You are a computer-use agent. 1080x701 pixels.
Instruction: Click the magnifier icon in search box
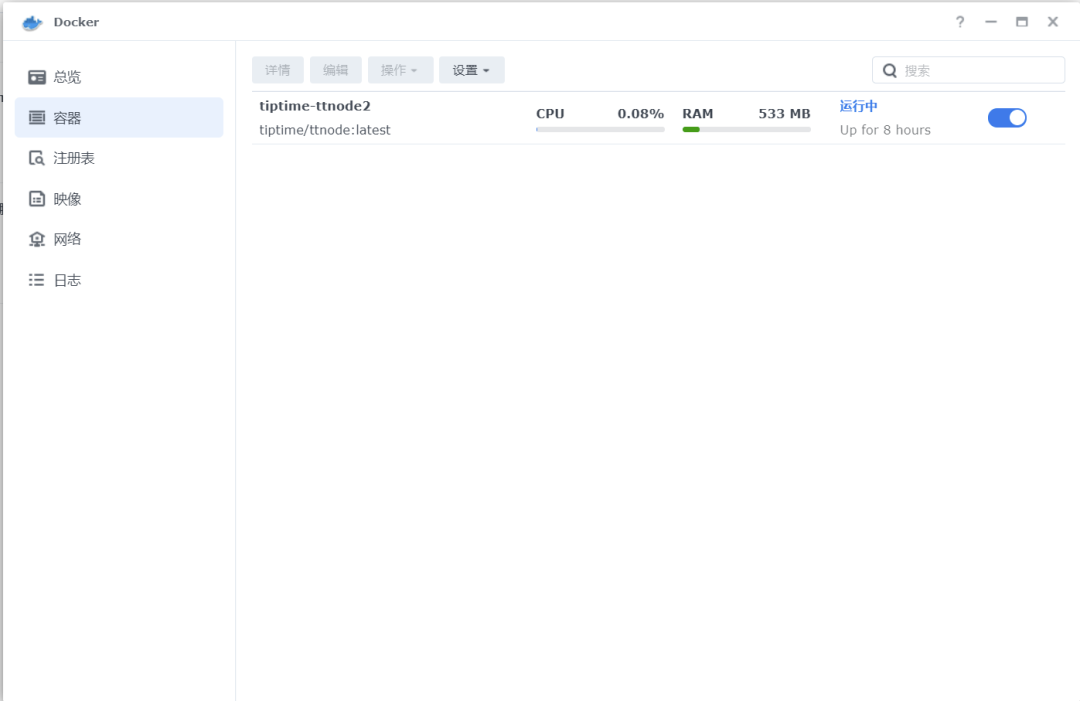point(890,70)
